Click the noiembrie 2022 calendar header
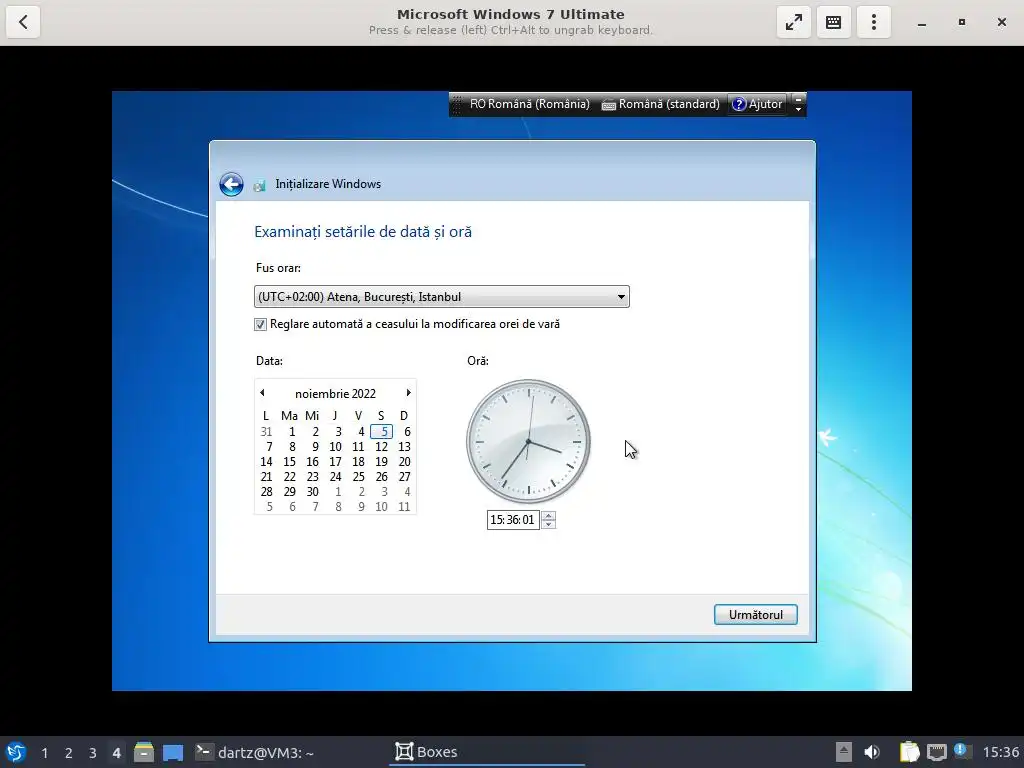 click(335, 394)
